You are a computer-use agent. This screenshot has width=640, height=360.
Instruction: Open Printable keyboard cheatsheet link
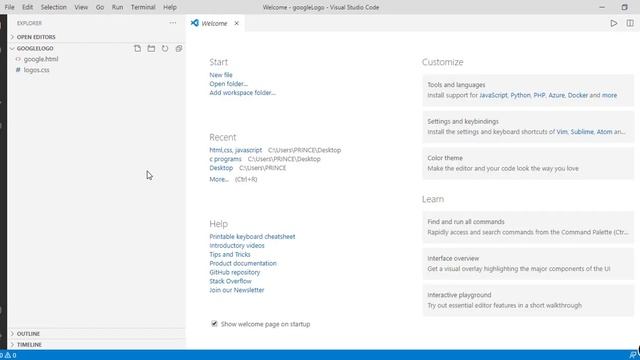point(252,236)
